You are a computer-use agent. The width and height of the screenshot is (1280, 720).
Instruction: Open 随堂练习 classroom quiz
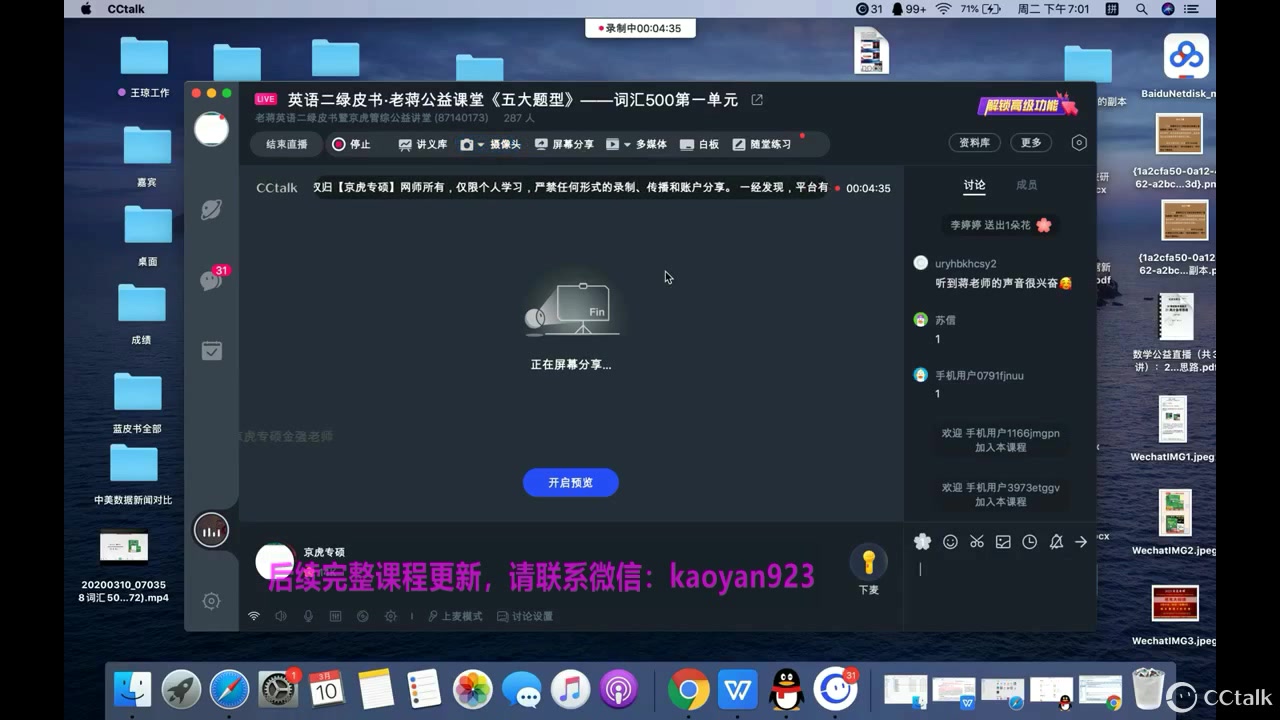click(762, 144)
